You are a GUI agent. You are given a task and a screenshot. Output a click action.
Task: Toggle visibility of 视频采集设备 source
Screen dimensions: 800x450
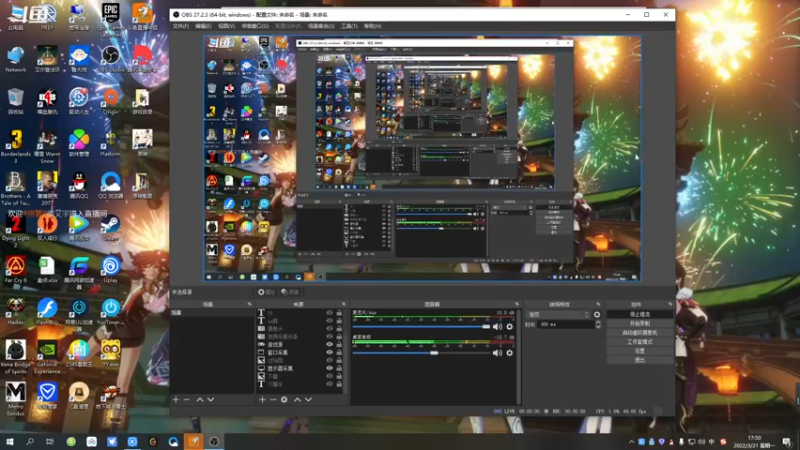(x=330, y=337)
